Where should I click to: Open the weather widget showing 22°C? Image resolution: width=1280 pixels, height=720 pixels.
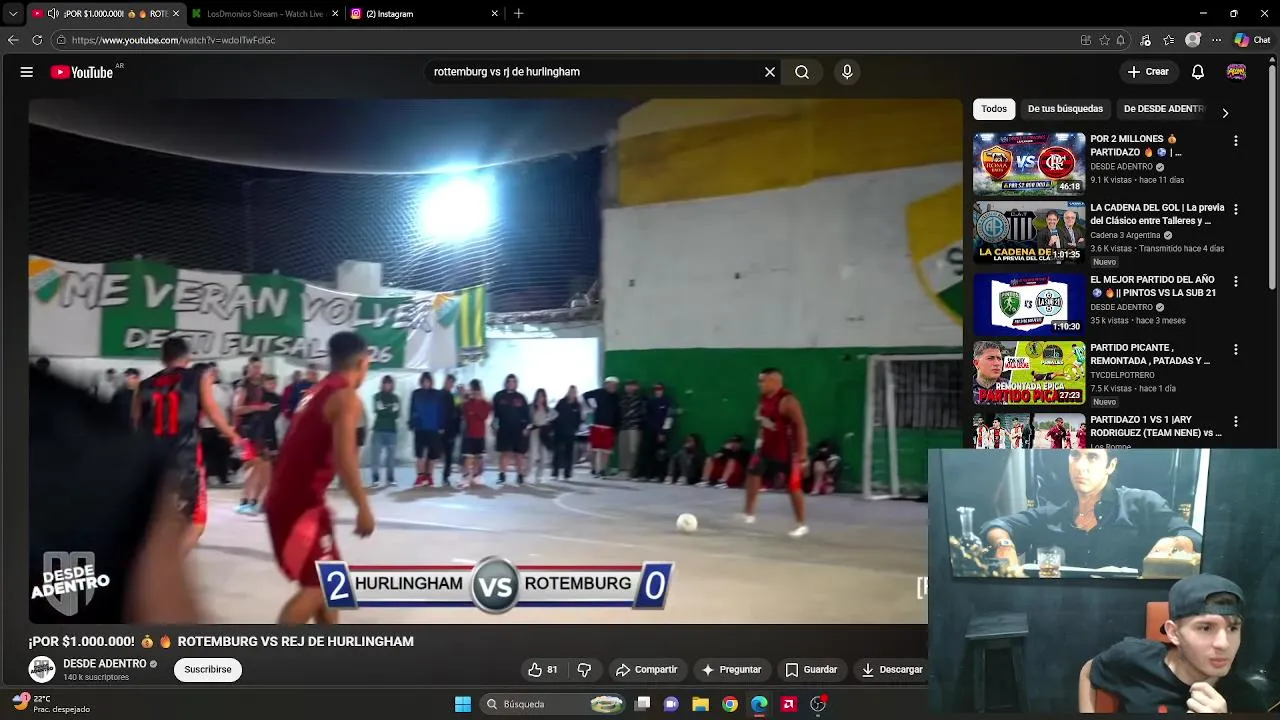(50, 704)
